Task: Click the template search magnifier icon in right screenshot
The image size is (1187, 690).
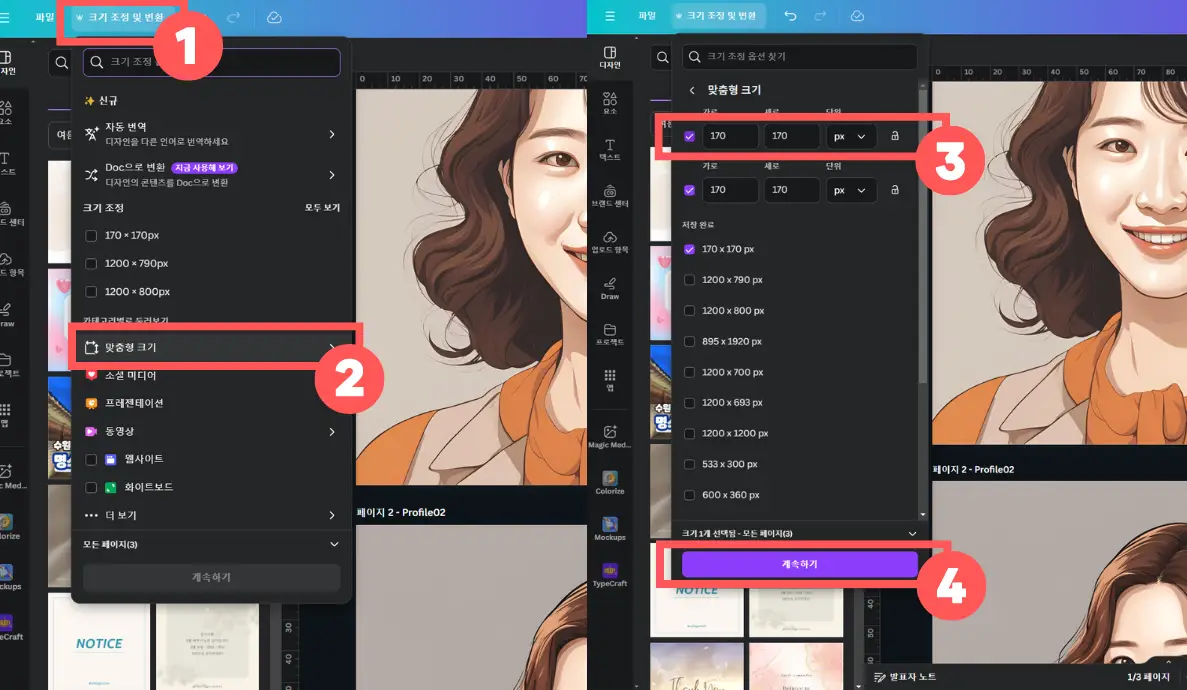Action: click(x=662, y=58)
